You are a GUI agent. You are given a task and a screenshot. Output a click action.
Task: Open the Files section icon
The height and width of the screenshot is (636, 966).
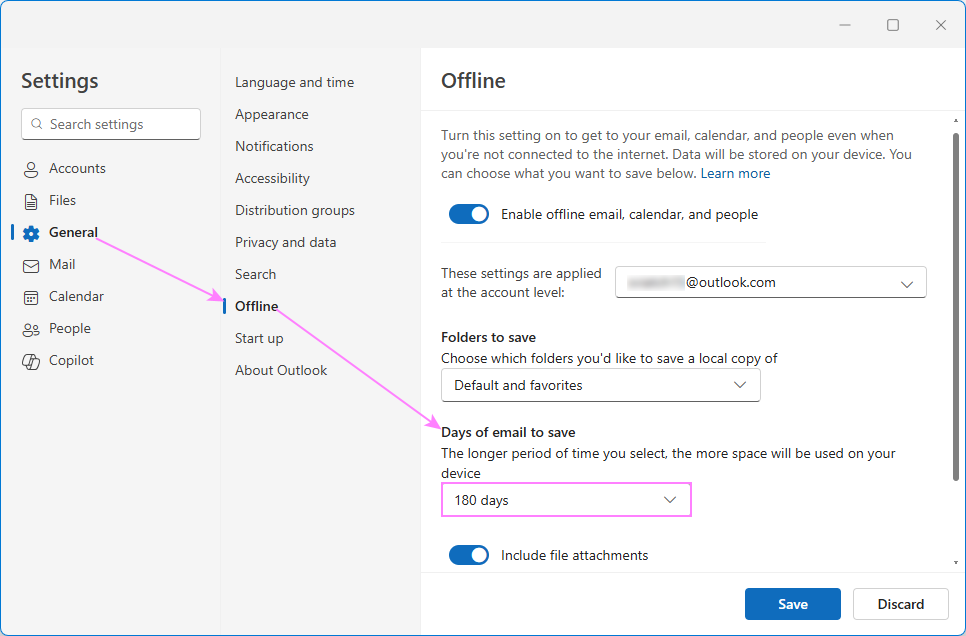point(30,200)
